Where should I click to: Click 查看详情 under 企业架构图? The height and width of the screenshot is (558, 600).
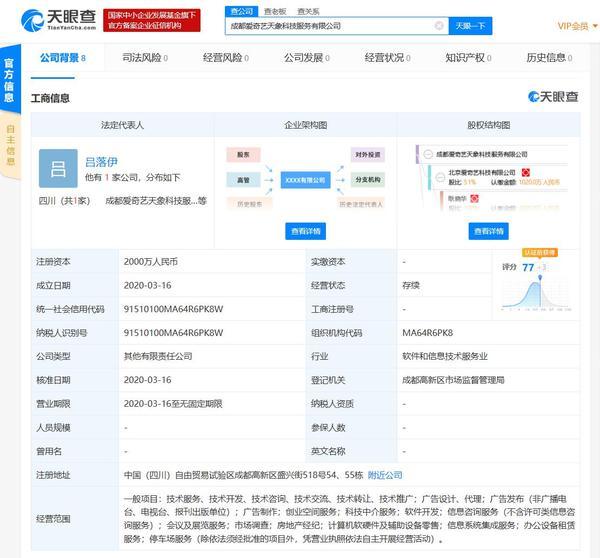[305, 231]
